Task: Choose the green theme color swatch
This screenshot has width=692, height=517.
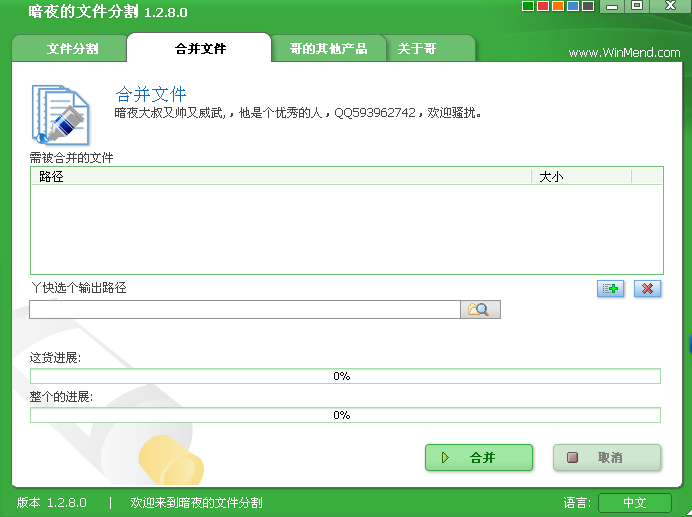Action: click(x=527, y=6)
